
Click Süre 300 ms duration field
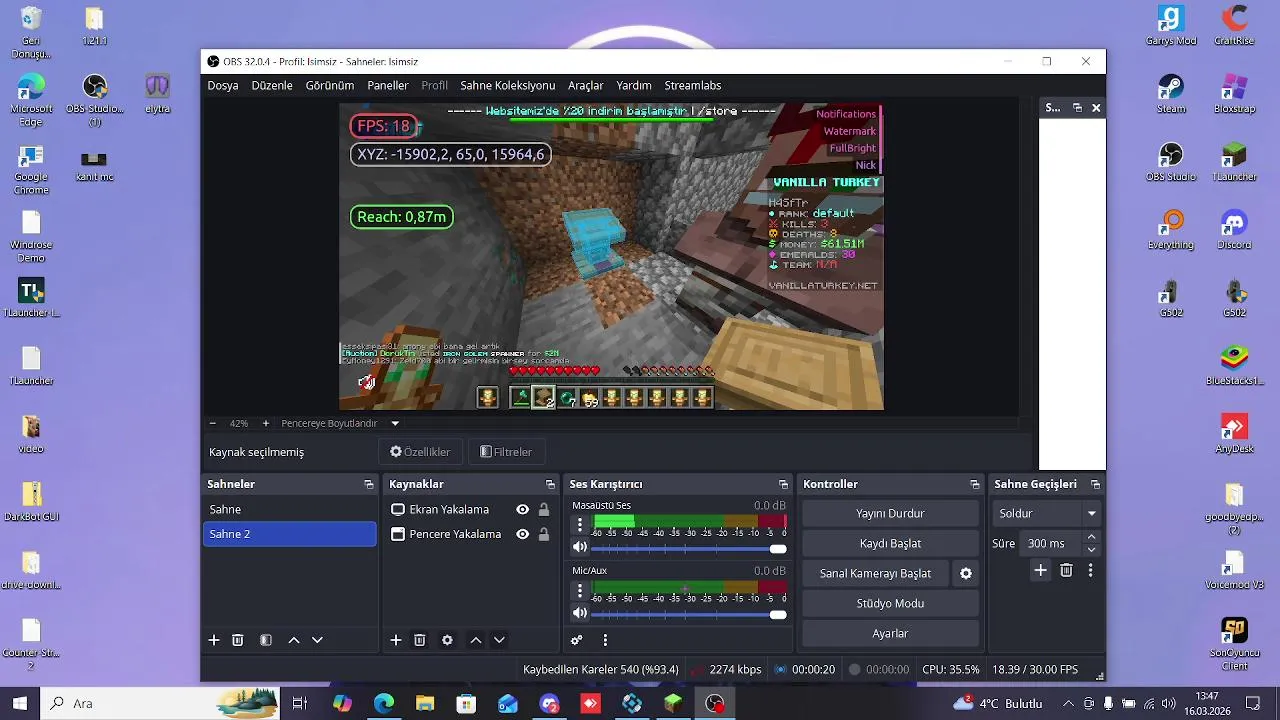1053,543
